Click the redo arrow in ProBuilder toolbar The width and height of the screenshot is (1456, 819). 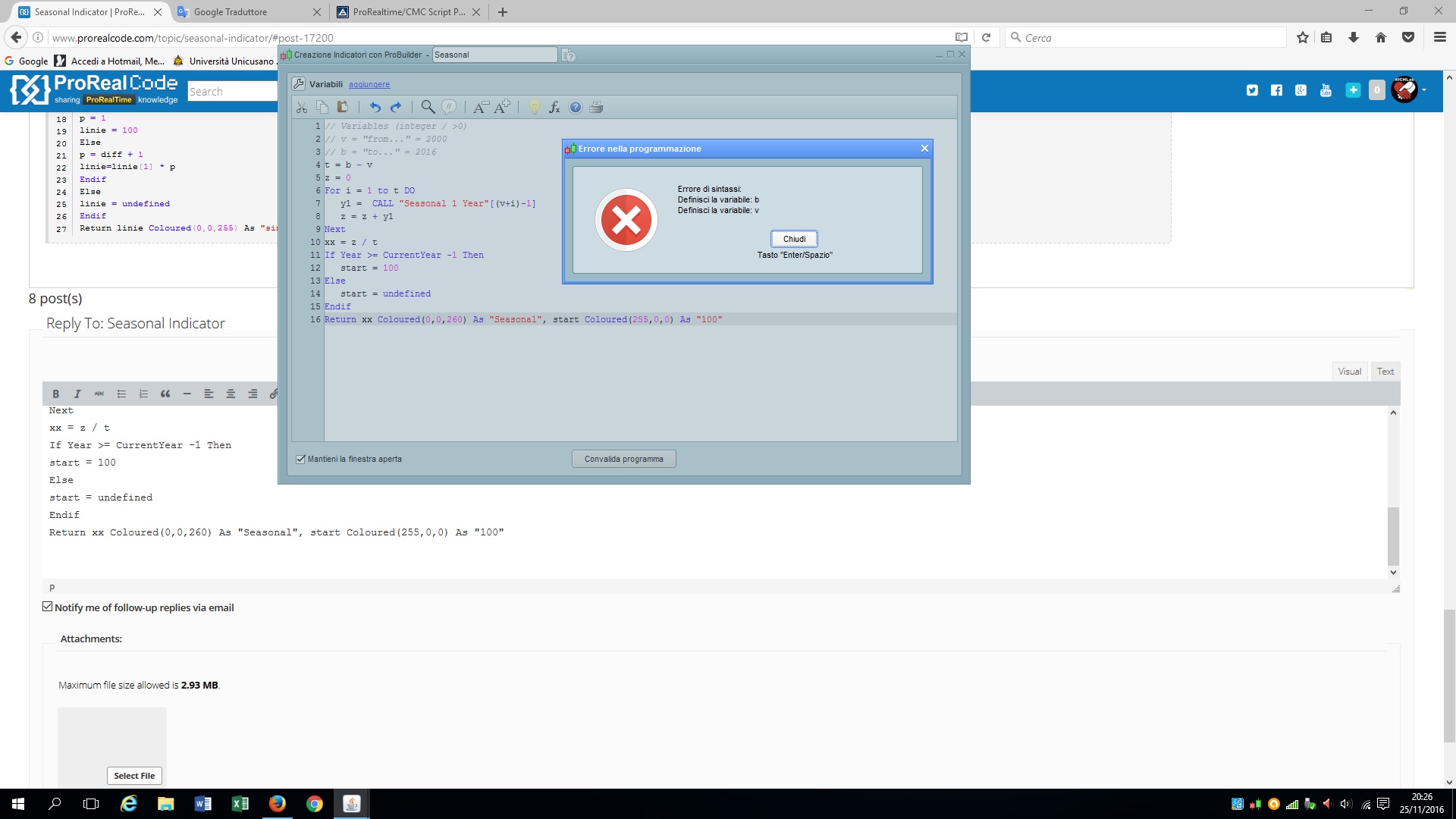coord(396,107)
